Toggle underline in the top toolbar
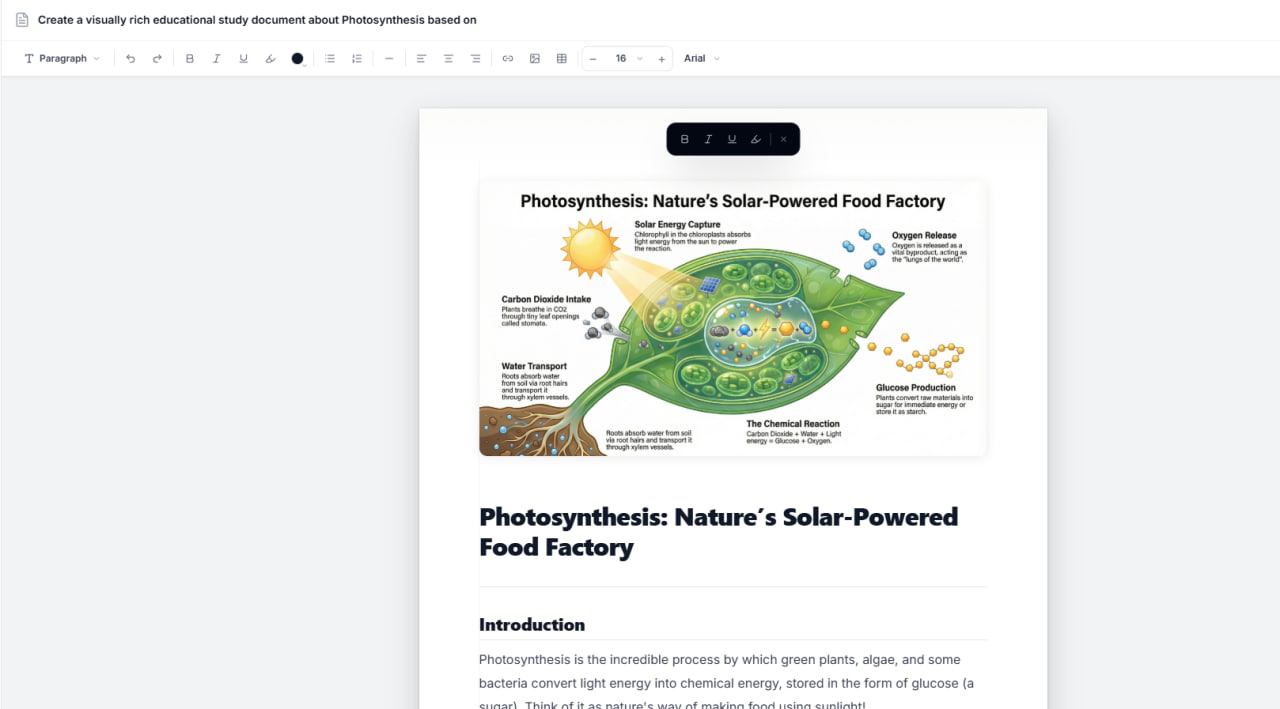Image resolution: width=1280 pixels, height=709 pixels. coord(243,59)
